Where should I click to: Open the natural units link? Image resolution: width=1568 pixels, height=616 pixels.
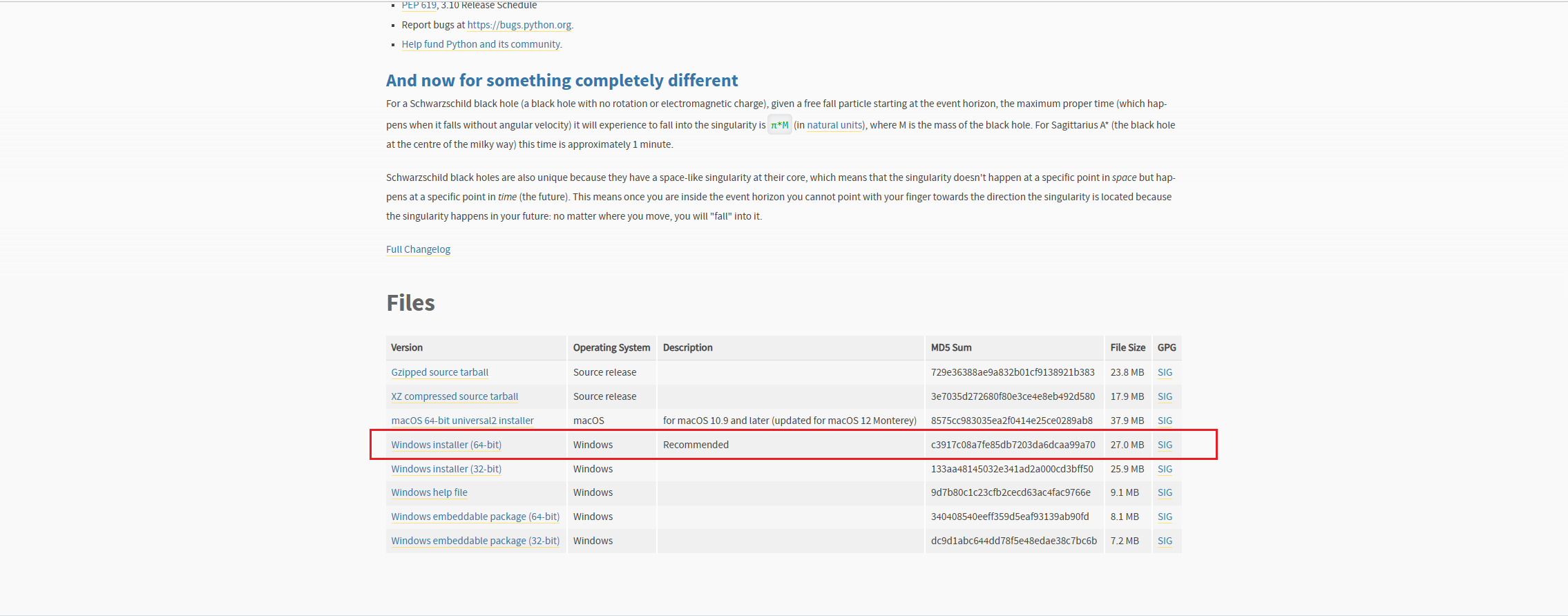coord(834,125)
